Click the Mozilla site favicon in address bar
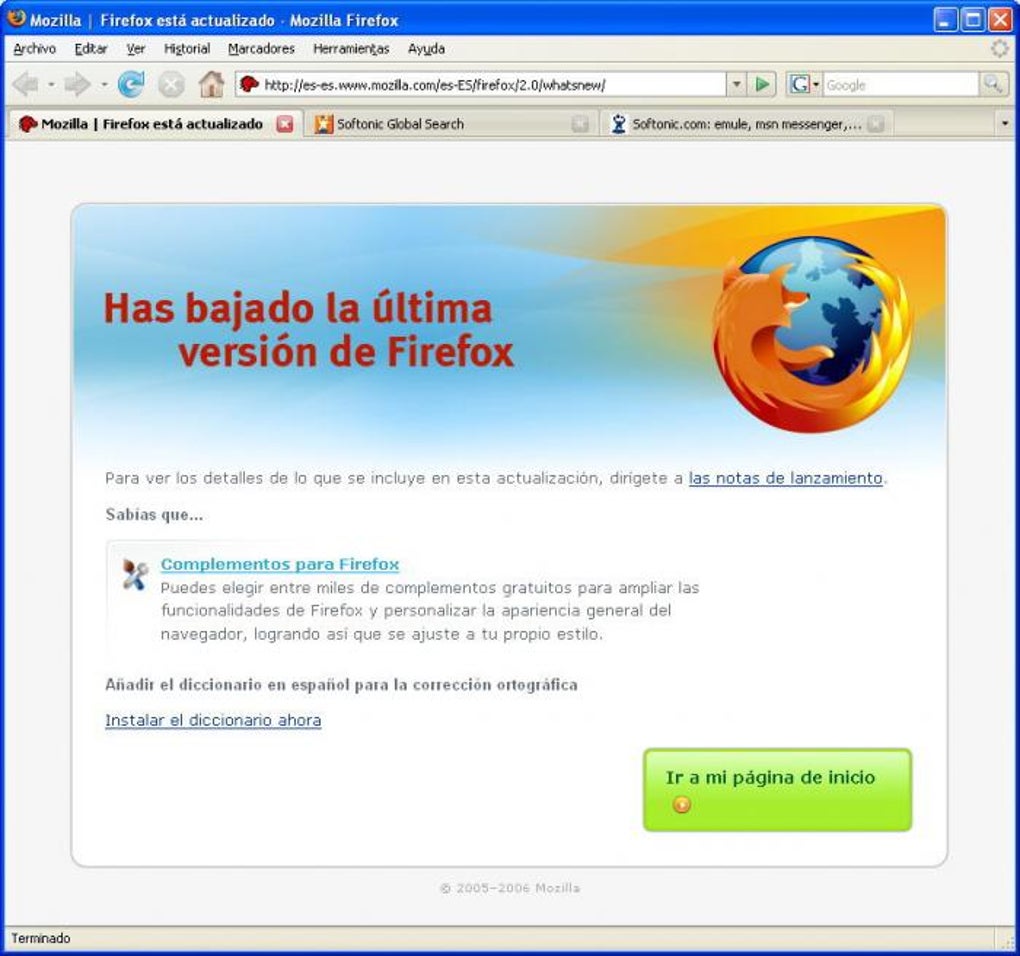The image size is (1020, 956). pyautogui.click(x=248, y=84)
